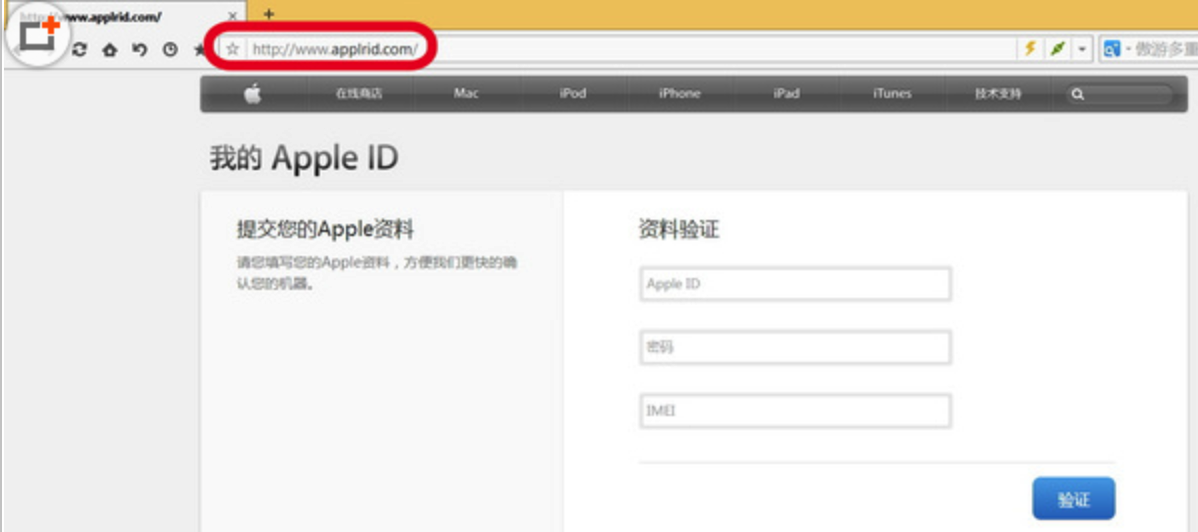
Task: Open the iPod navigation item
Action: [572, 94]
